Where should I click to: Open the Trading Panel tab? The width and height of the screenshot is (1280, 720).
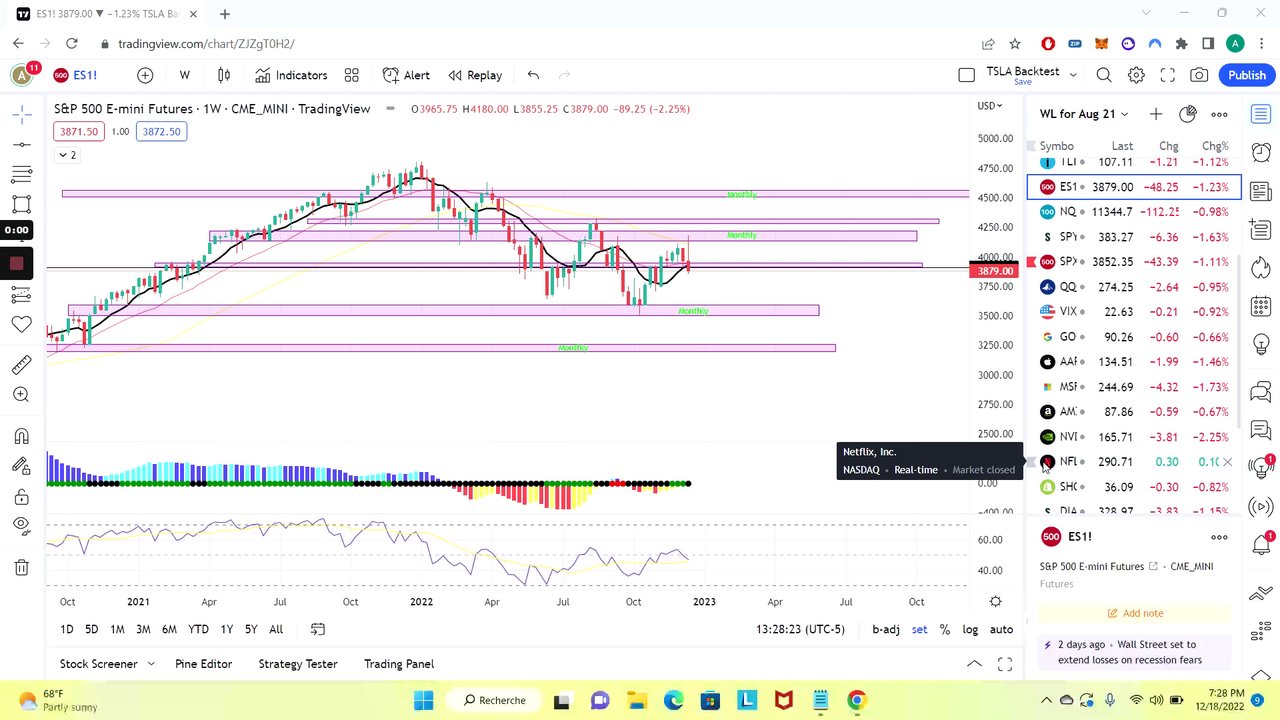click(x=399, y=664)
